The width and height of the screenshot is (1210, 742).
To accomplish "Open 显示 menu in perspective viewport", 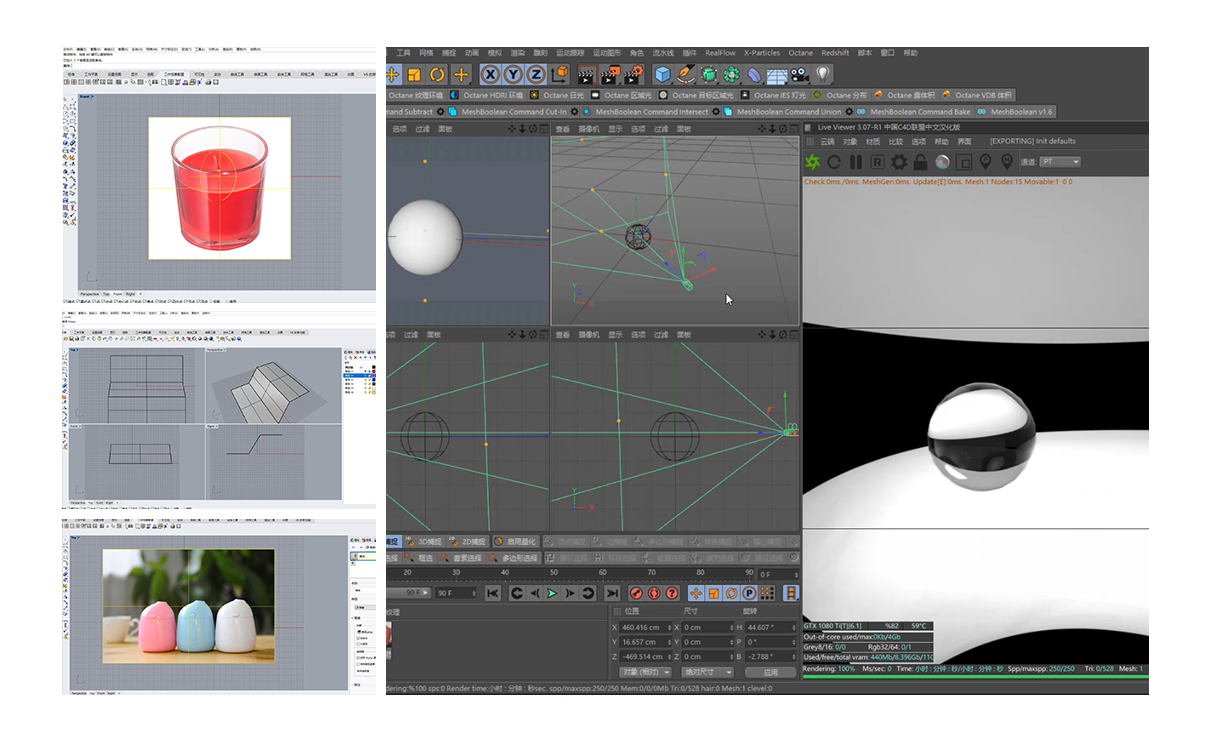I will point(615,129).
